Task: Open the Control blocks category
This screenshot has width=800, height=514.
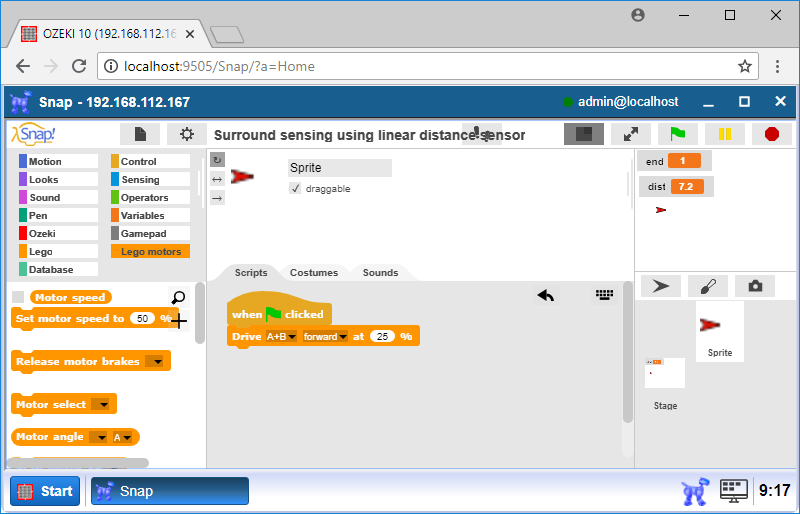Action: pyautogui.click(x=151, y=161)
